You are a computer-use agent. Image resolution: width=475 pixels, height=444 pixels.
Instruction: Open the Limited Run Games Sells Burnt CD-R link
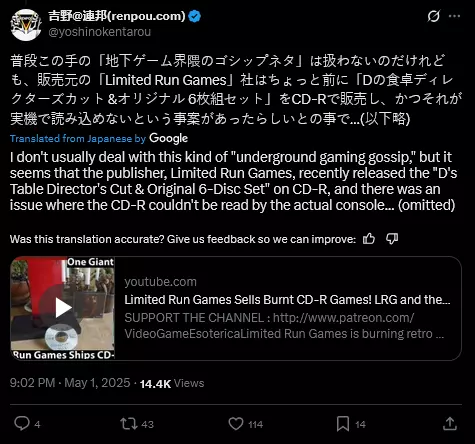pyautogui.click(x=287, y=300)
